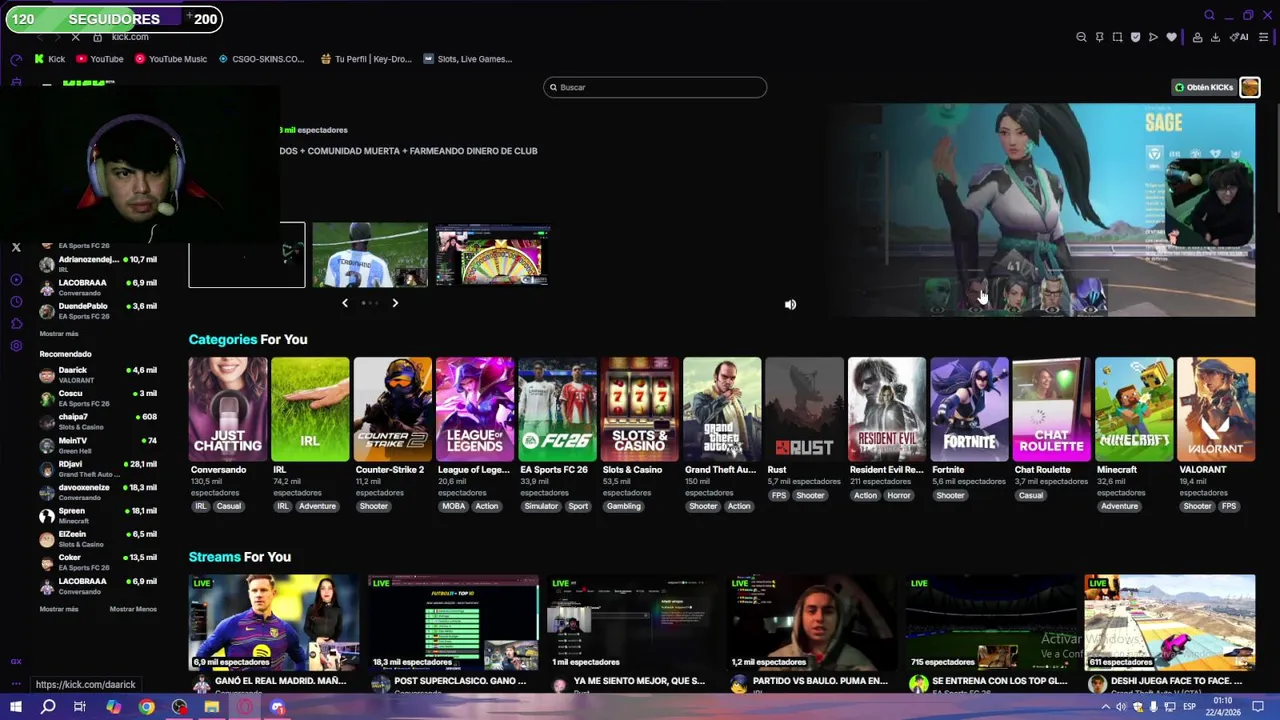Image resolution: width=1280 pixels, height=720 pixels.
Task: Open the Rust category card
Action: (805, 409)
